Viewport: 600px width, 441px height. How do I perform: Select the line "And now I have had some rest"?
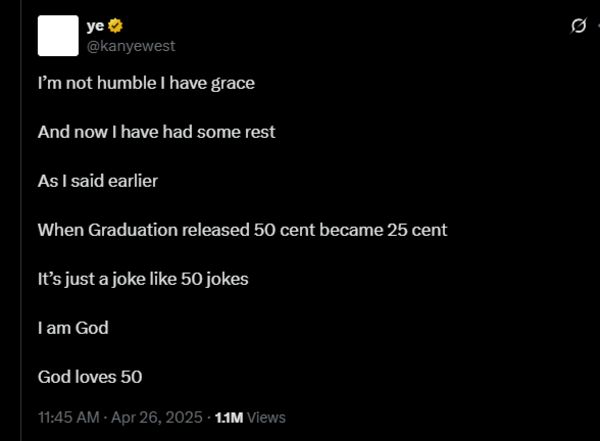(x=157, y=132)
